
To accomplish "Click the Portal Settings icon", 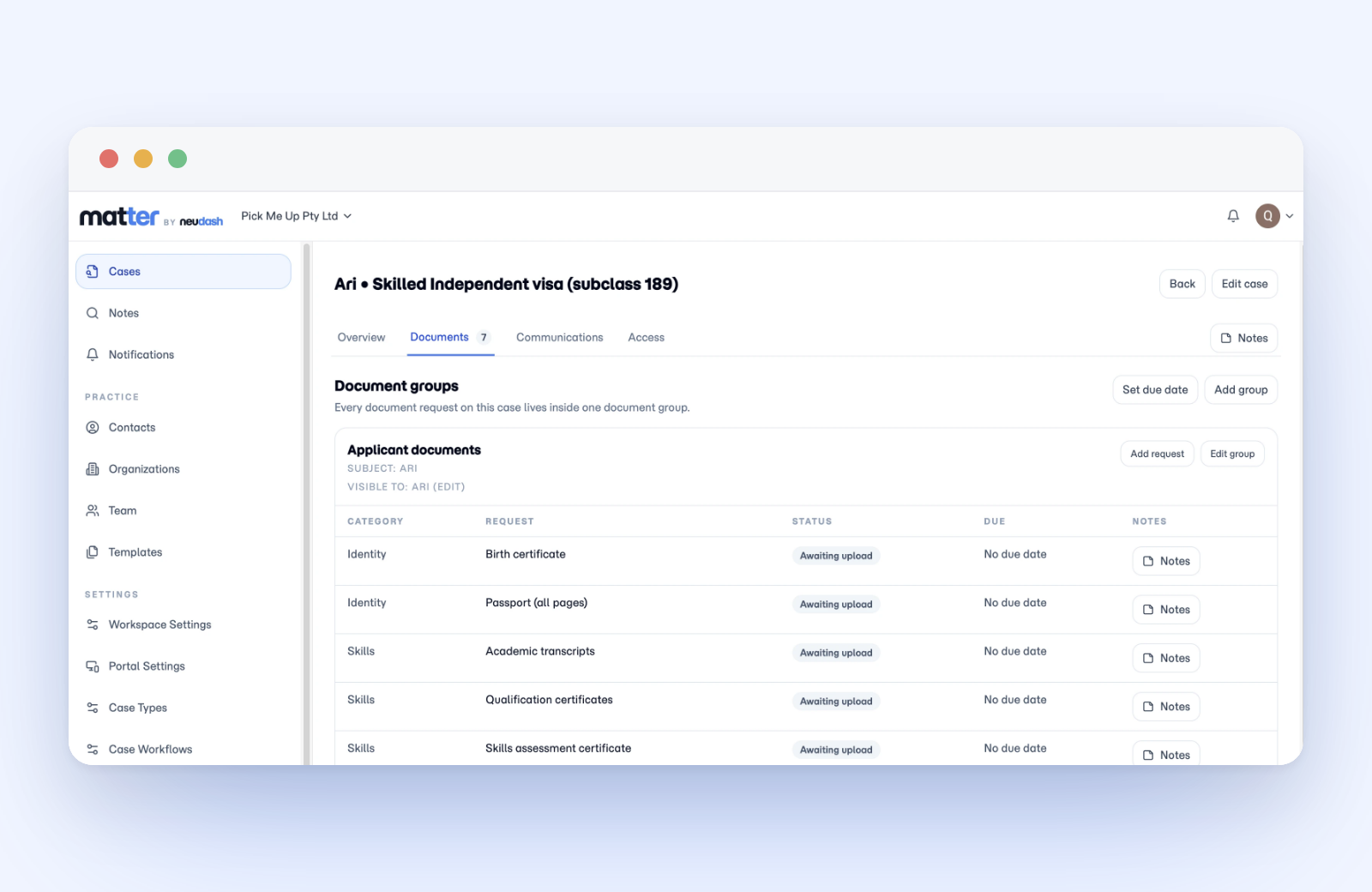I will pyautogui.click(x=93, y=666).
